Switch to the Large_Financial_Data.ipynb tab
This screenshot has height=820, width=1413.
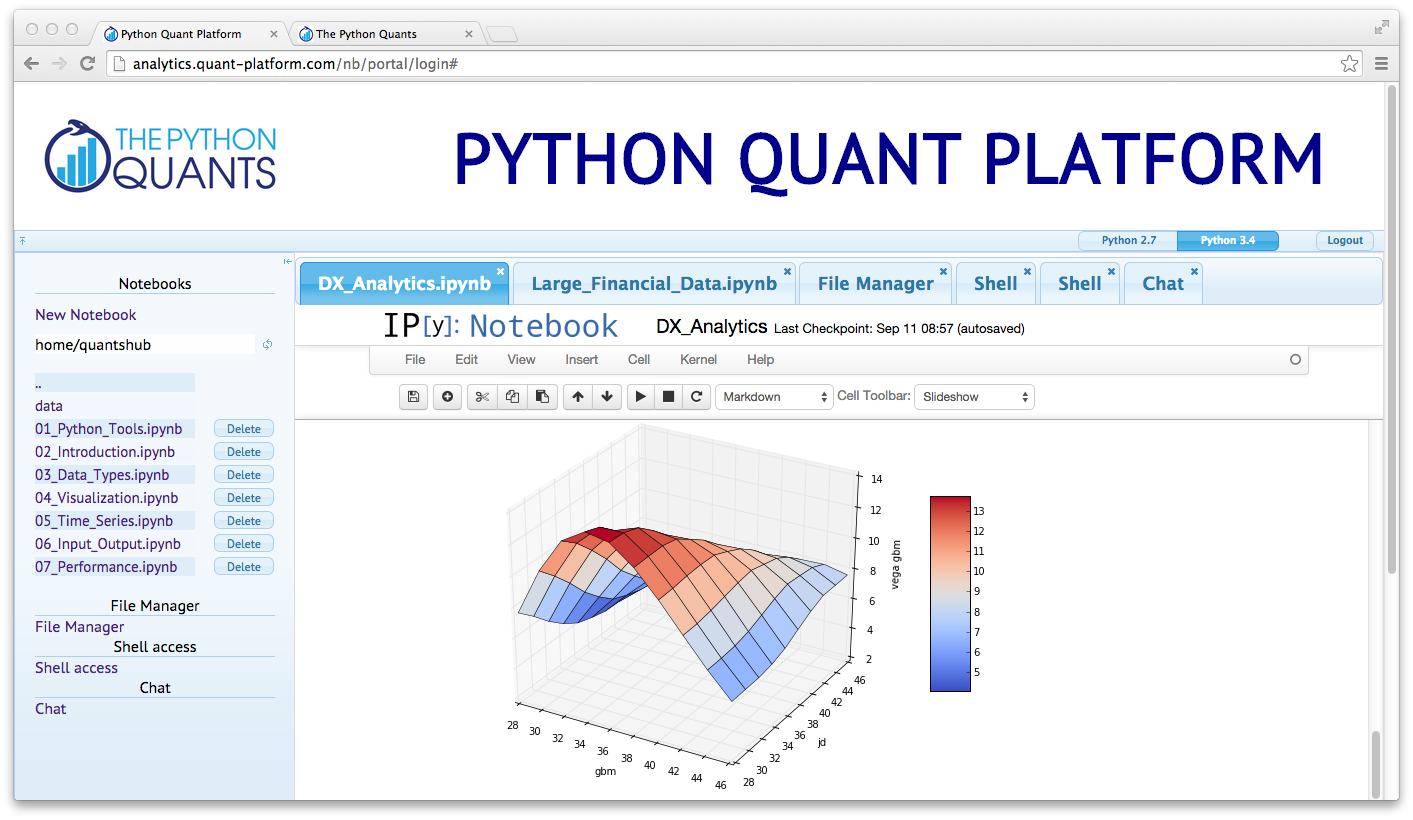tap(654, 284)
